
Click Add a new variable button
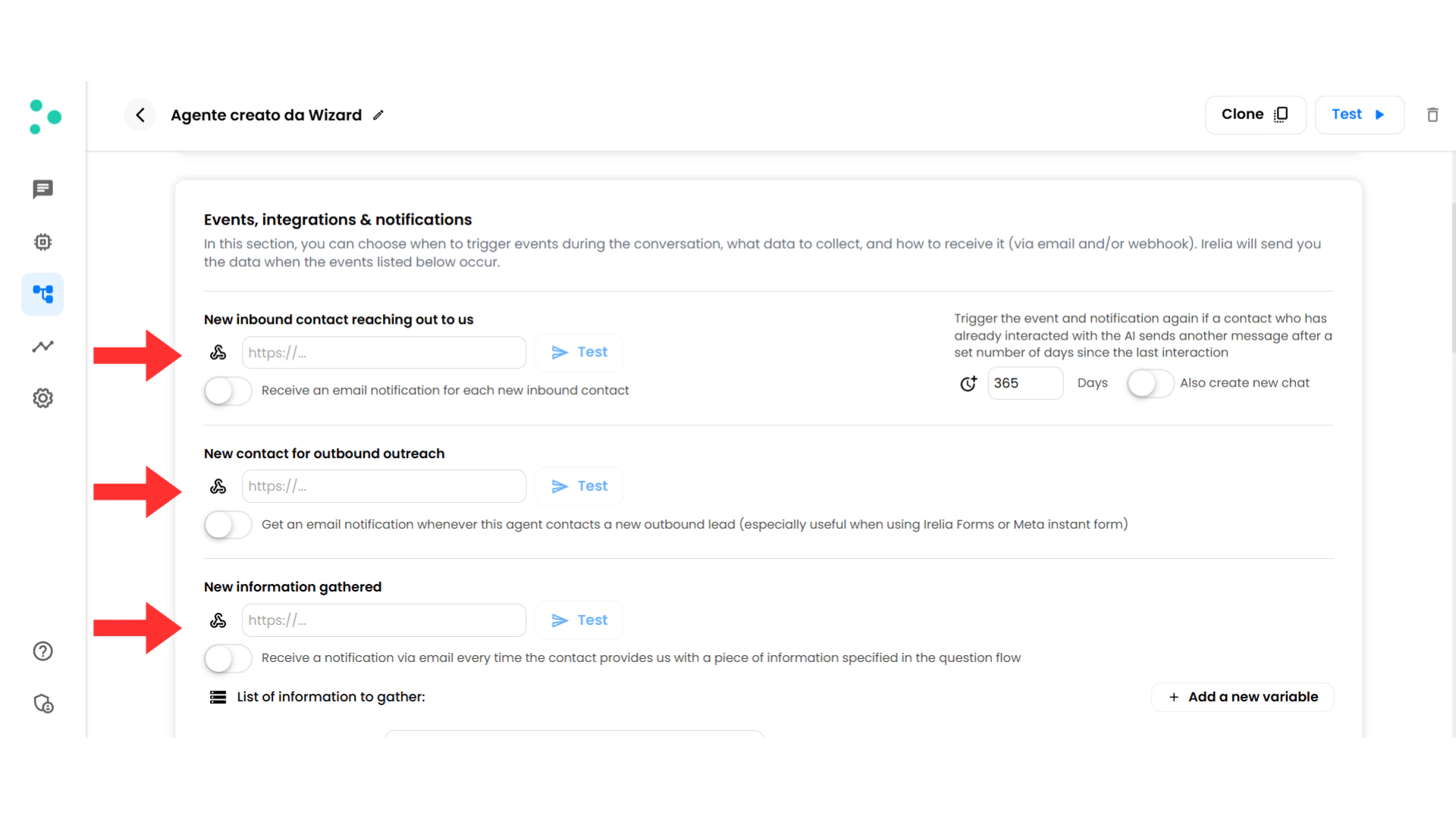tap(1242, 697)
